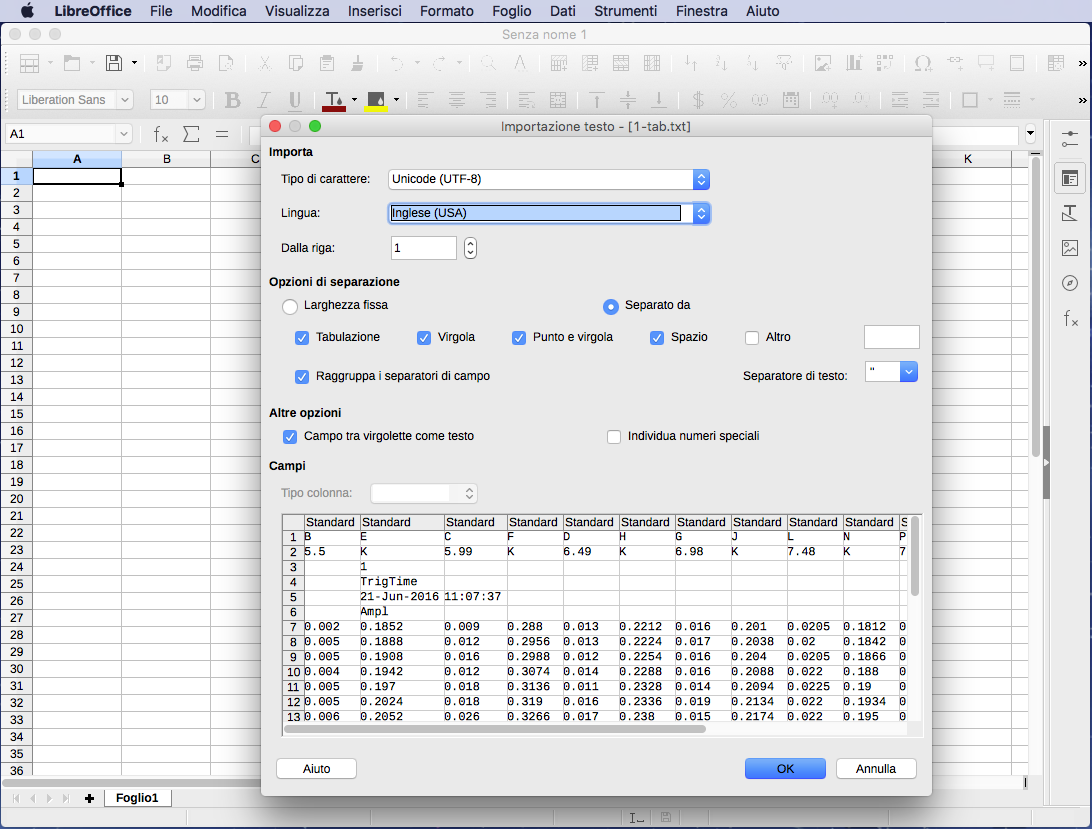Viewport: 1092px width, 829px height.
Task: Select the Larghezza fissa radio button
Action: [x=290, y=306]
